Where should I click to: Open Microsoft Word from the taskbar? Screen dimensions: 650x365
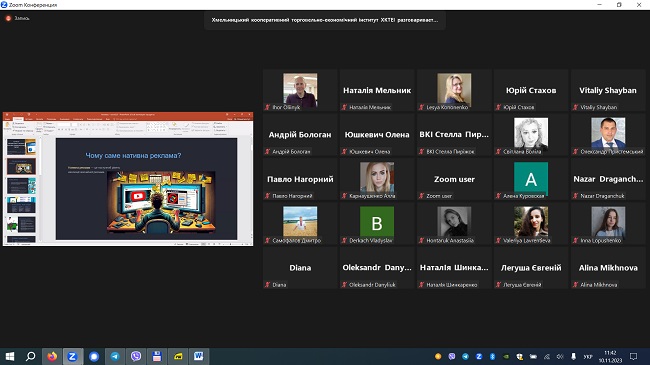(x=199, y=356)
